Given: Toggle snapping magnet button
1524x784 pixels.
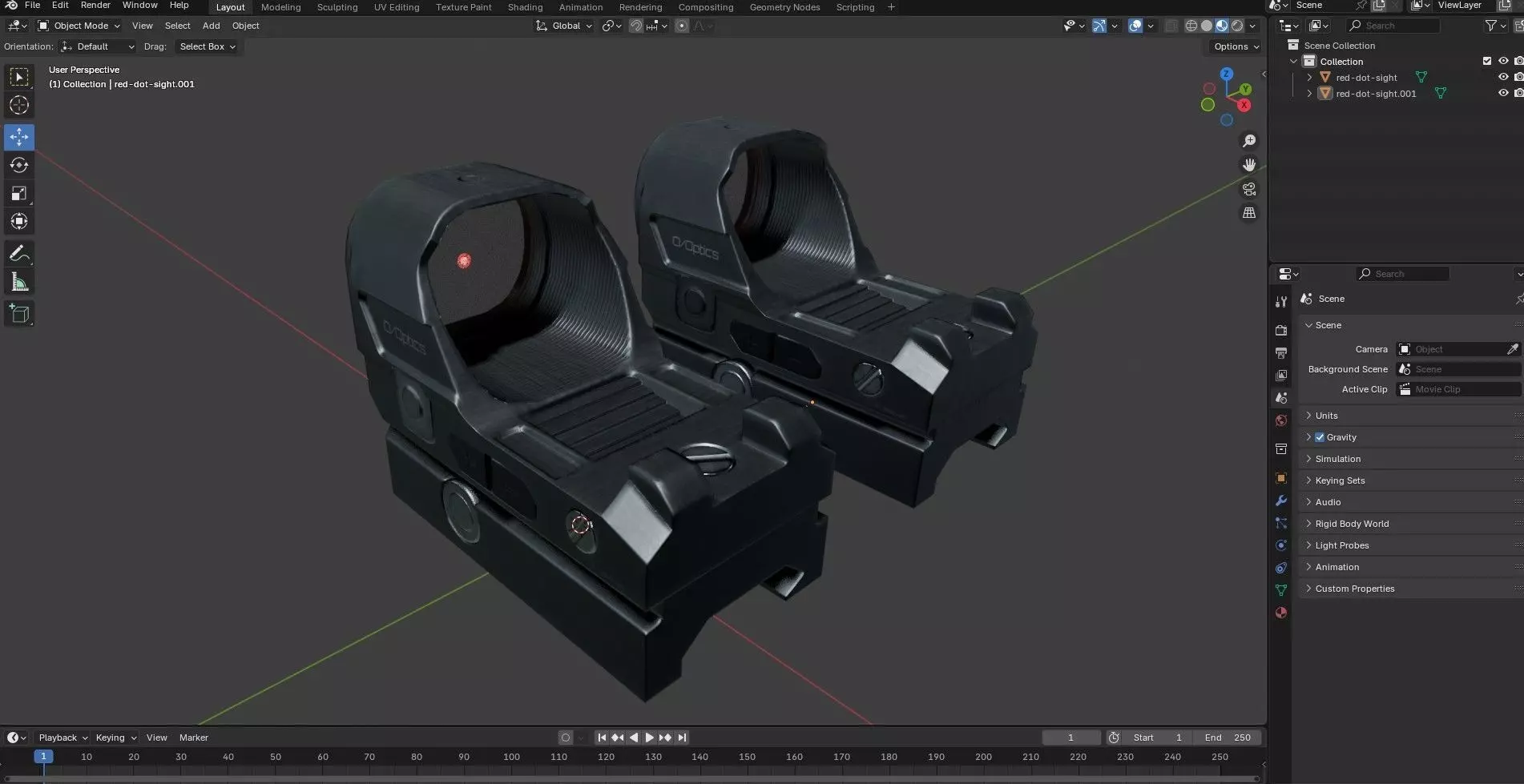Looking at the screenshot, I should (635, 26).
